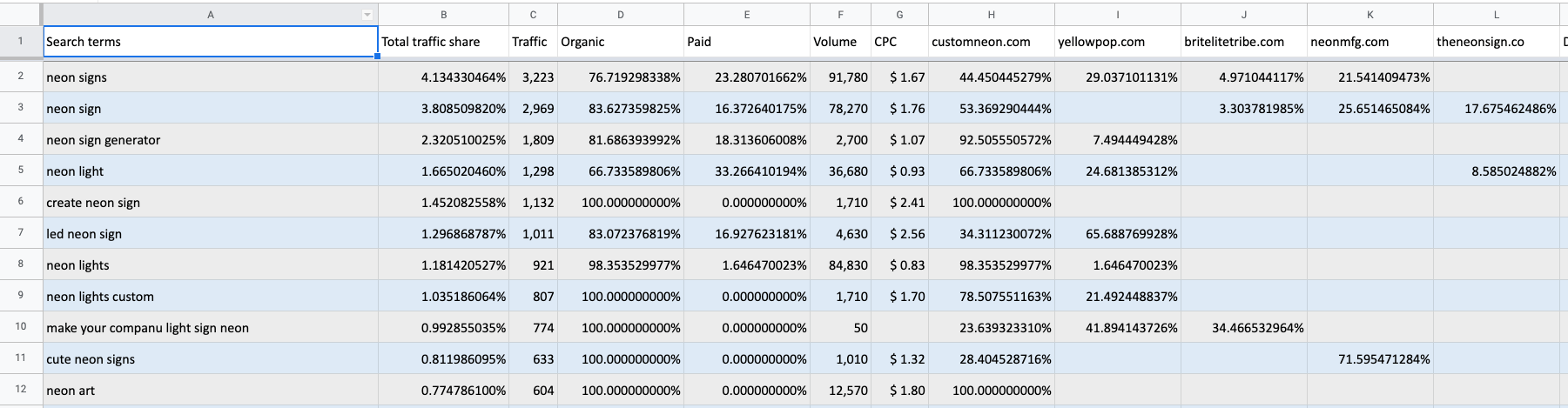Viewport: 1568px width, 408px height.
Task: Select column B by its header
Action: tap(444, 15)
